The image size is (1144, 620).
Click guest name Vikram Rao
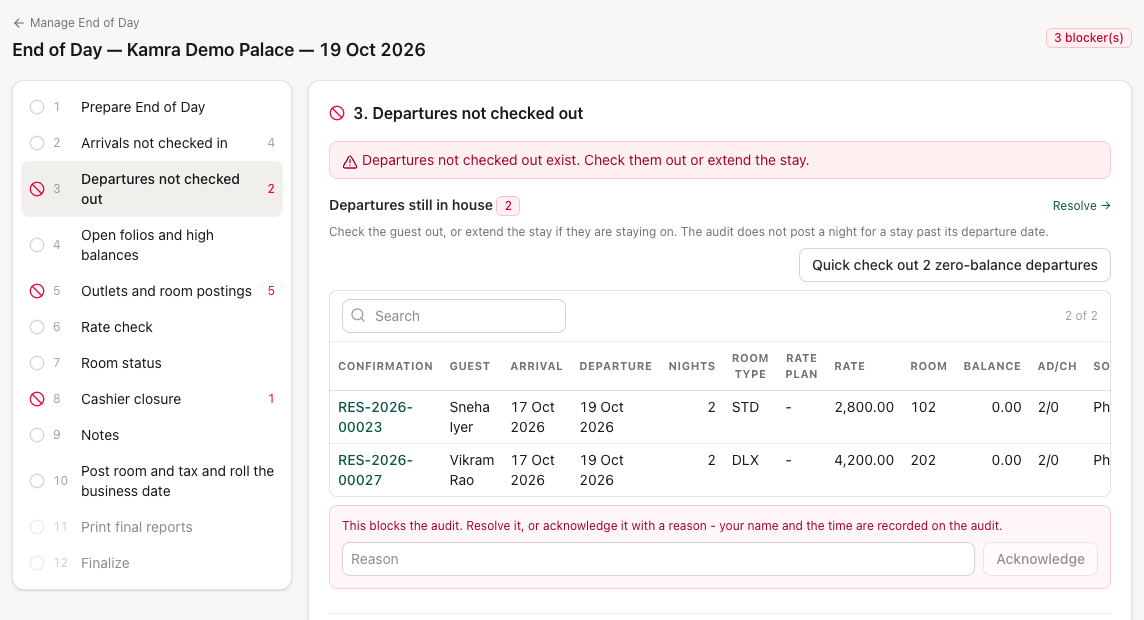[472, 470]
